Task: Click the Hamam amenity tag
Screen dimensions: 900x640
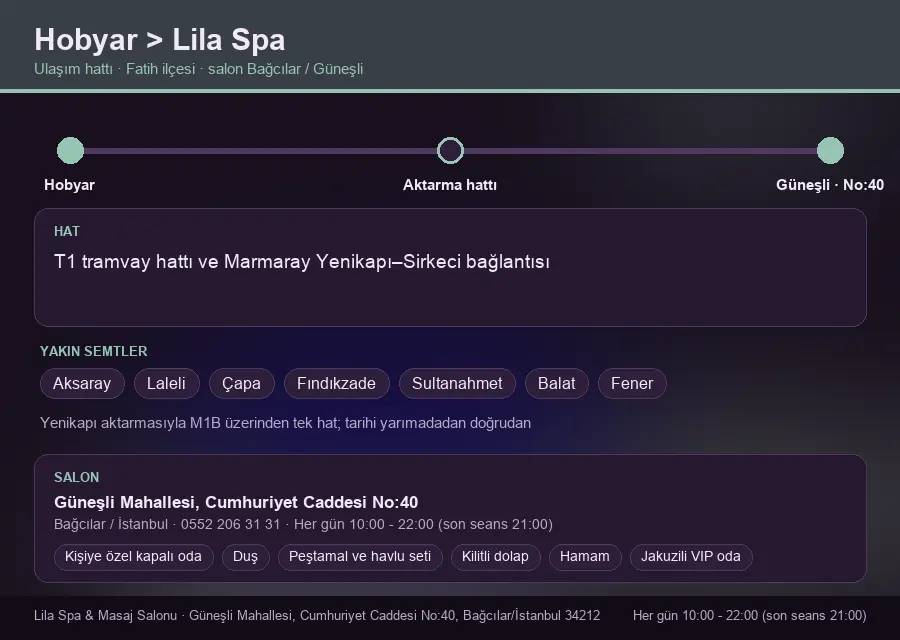Action: (x=585, y=557)
